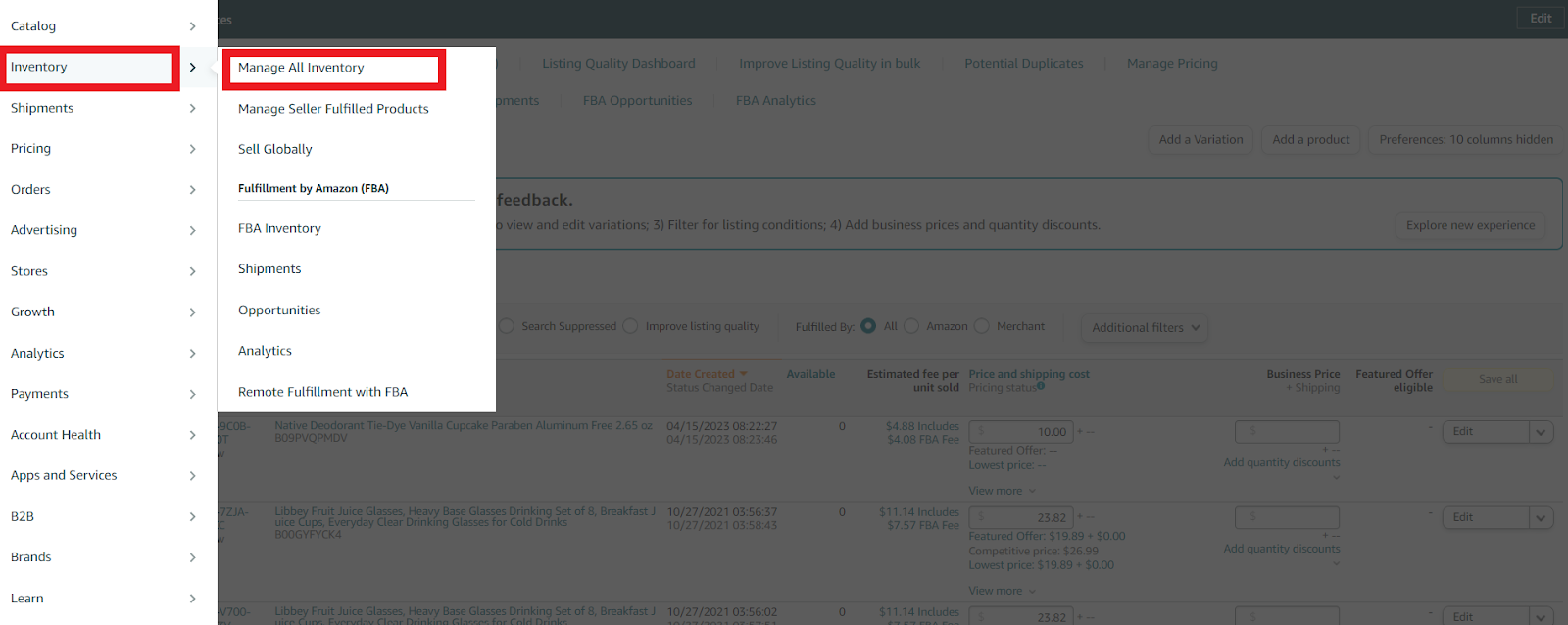Edit price field showing 10.00
Viewport: 1568px width, 625px height.
point(1021,432)
